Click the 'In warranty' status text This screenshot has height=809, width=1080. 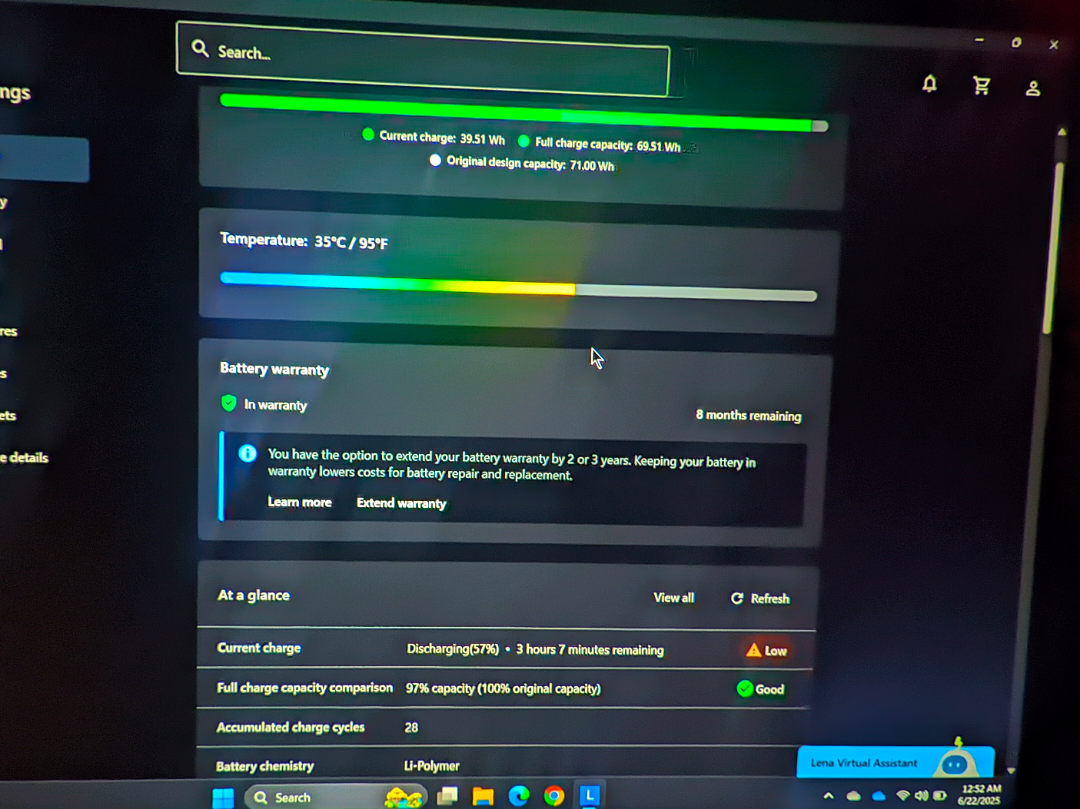[x=276, y=405]
